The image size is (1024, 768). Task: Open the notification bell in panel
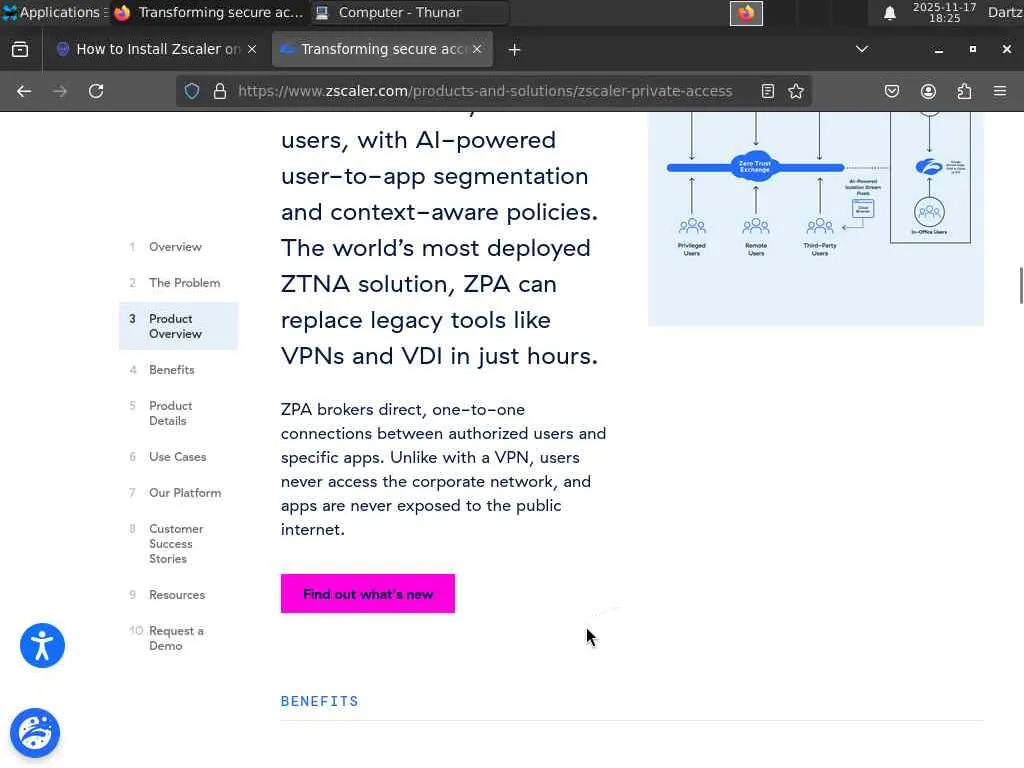(889, 13)
